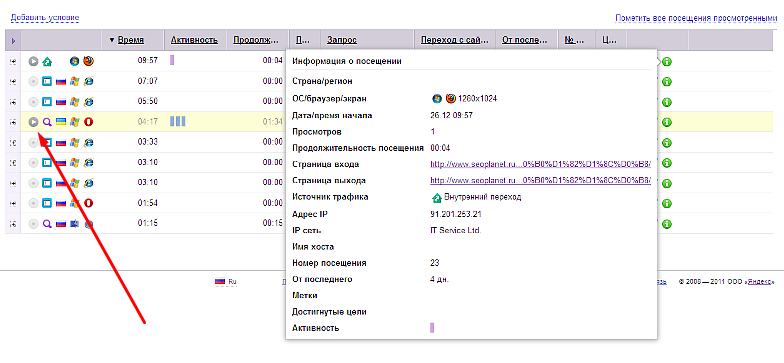Expand the 05:50 visit row details
The image size is (784, 363).
(x=13, y=102)
